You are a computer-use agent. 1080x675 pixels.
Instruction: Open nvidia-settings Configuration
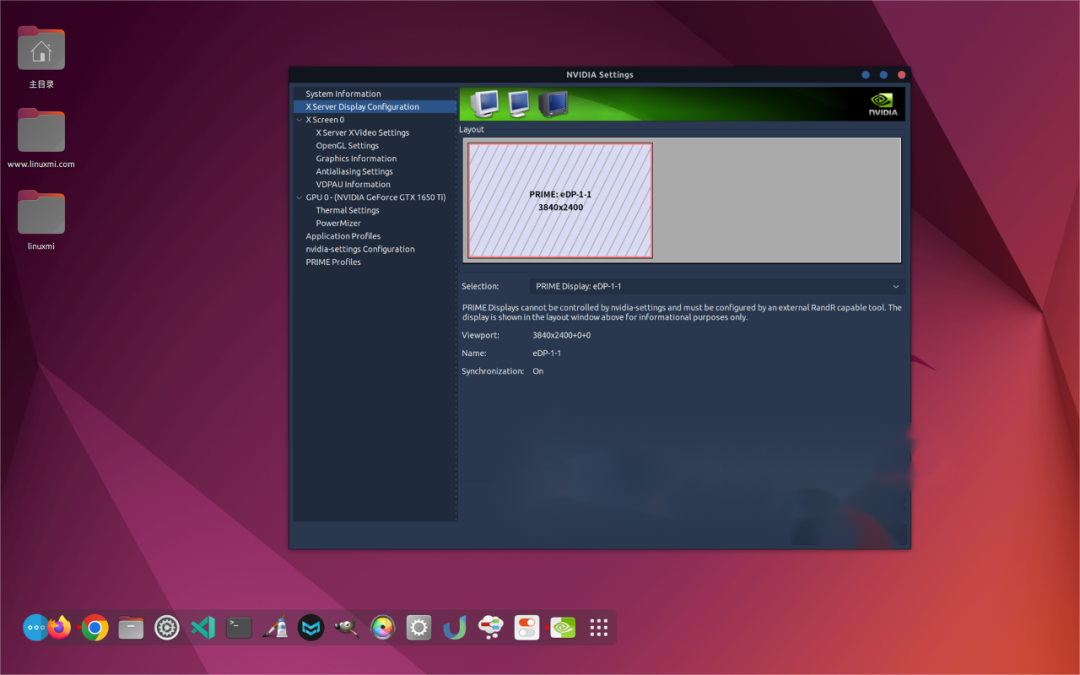coord(360,249)
